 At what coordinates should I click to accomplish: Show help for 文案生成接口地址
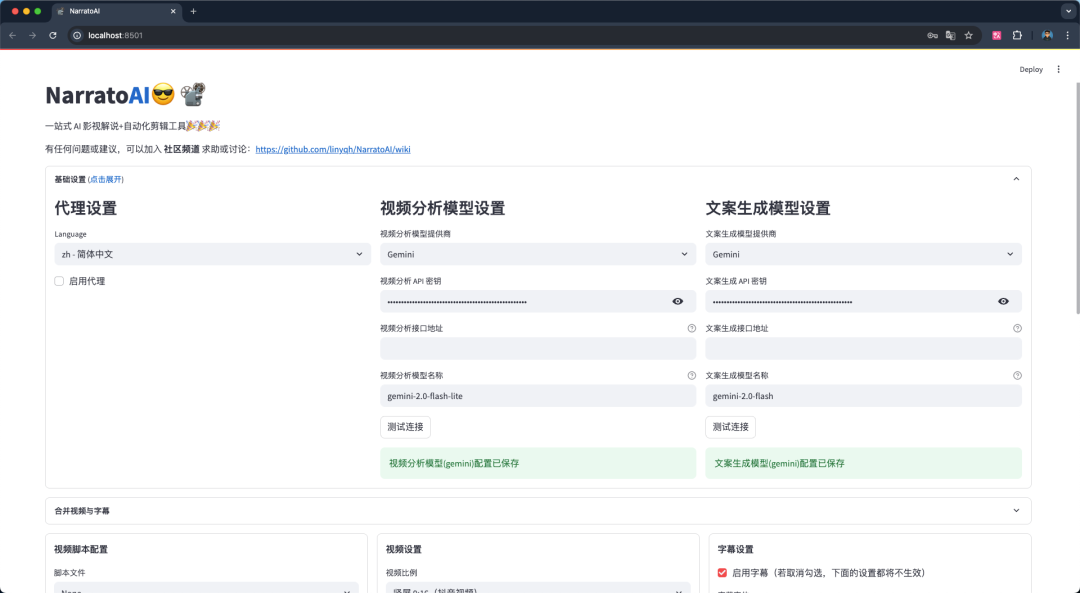[1017, 329]
